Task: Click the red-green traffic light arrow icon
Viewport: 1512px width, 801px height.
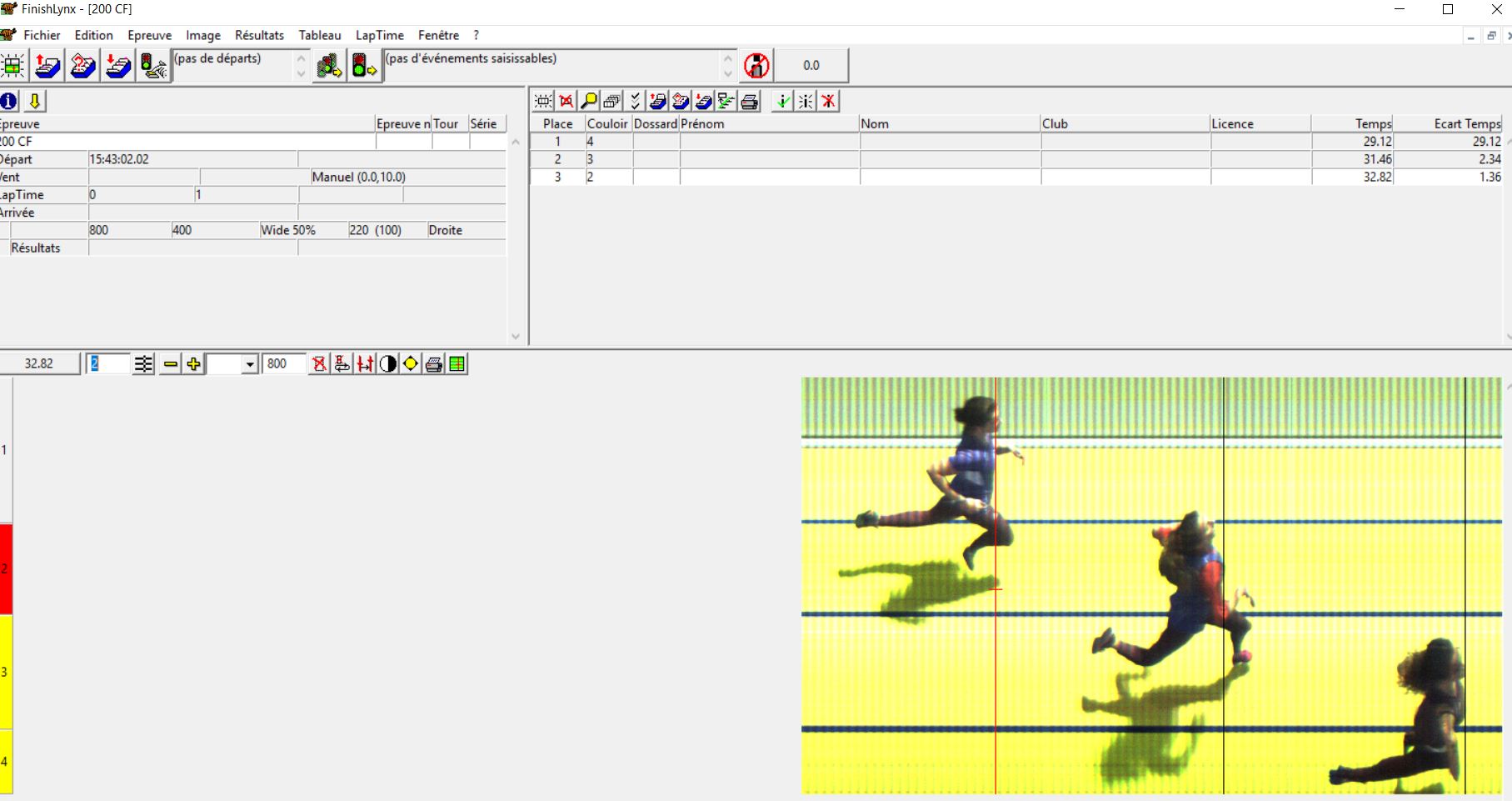Action: coord(364,65)
